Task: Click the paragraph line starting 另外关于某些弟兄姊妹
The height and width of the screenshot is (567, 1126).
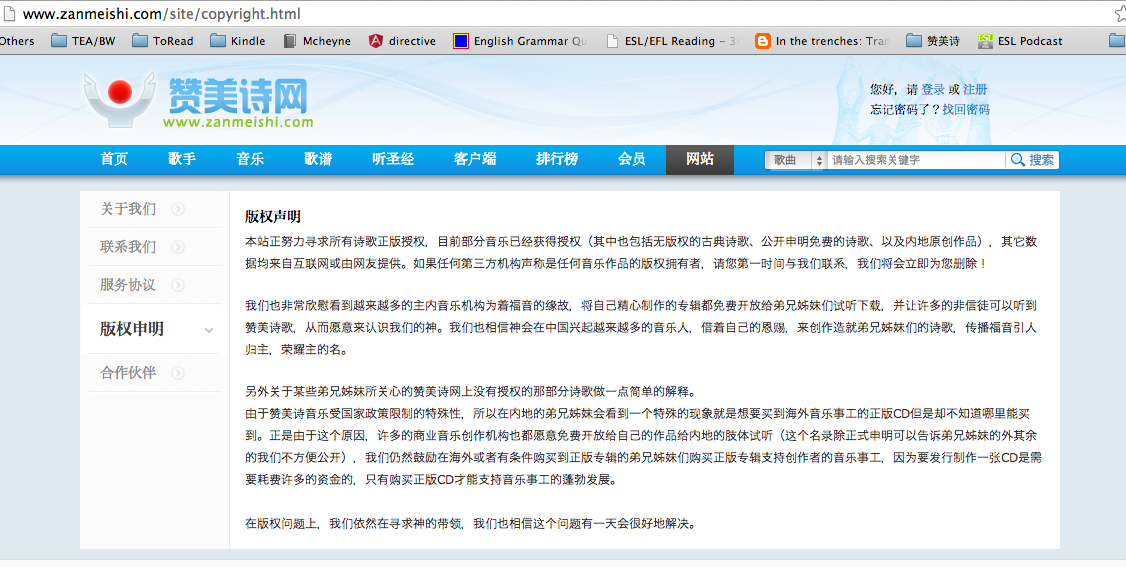Action: tap(470, 391)
